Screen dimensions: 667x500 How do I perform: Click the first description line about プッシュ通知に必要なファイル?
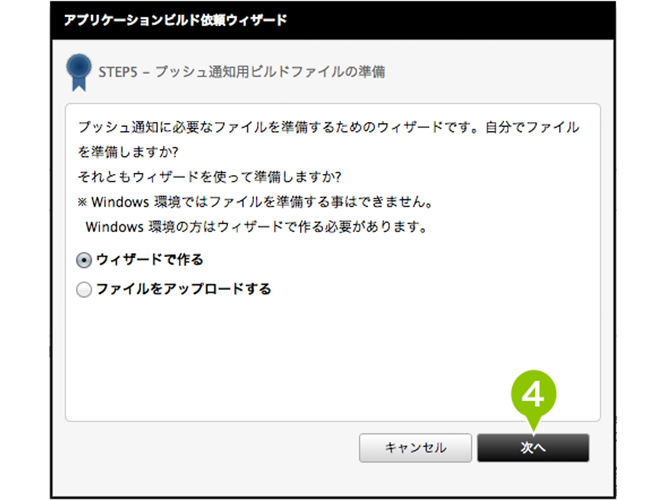point(328,127)
